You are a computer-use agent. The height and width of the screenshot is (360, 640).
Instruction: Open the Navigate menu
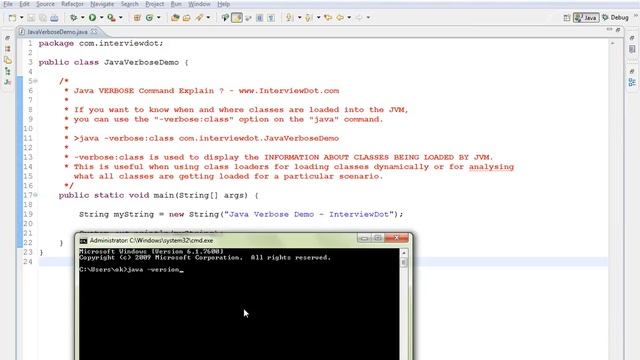pos(102,4)
